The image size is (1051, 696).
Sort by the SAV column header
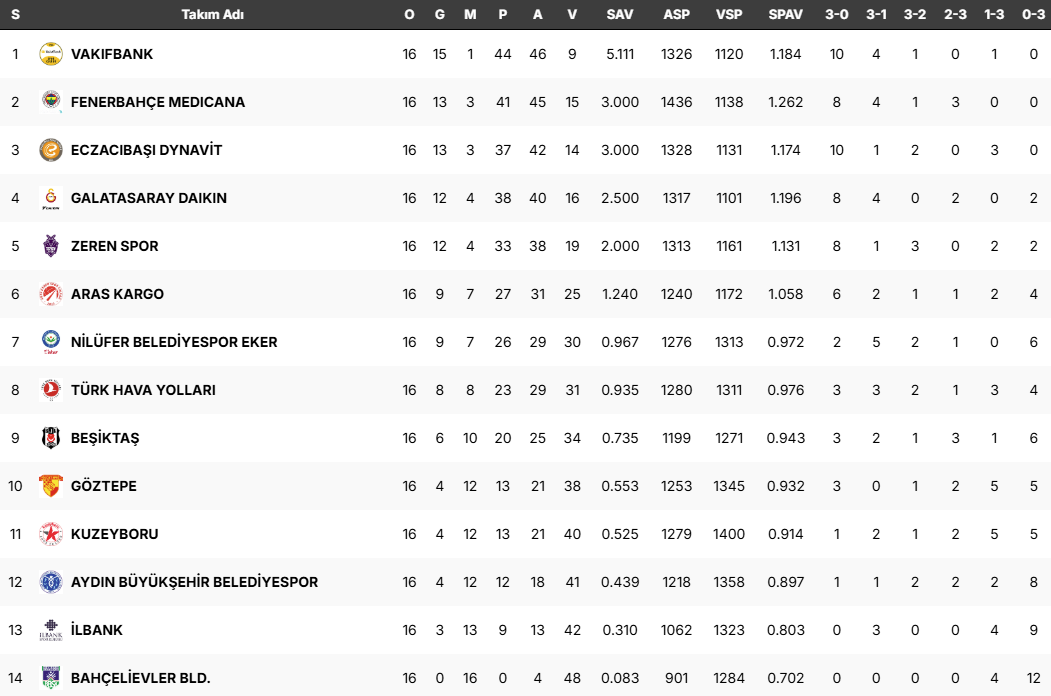(620, 14)
